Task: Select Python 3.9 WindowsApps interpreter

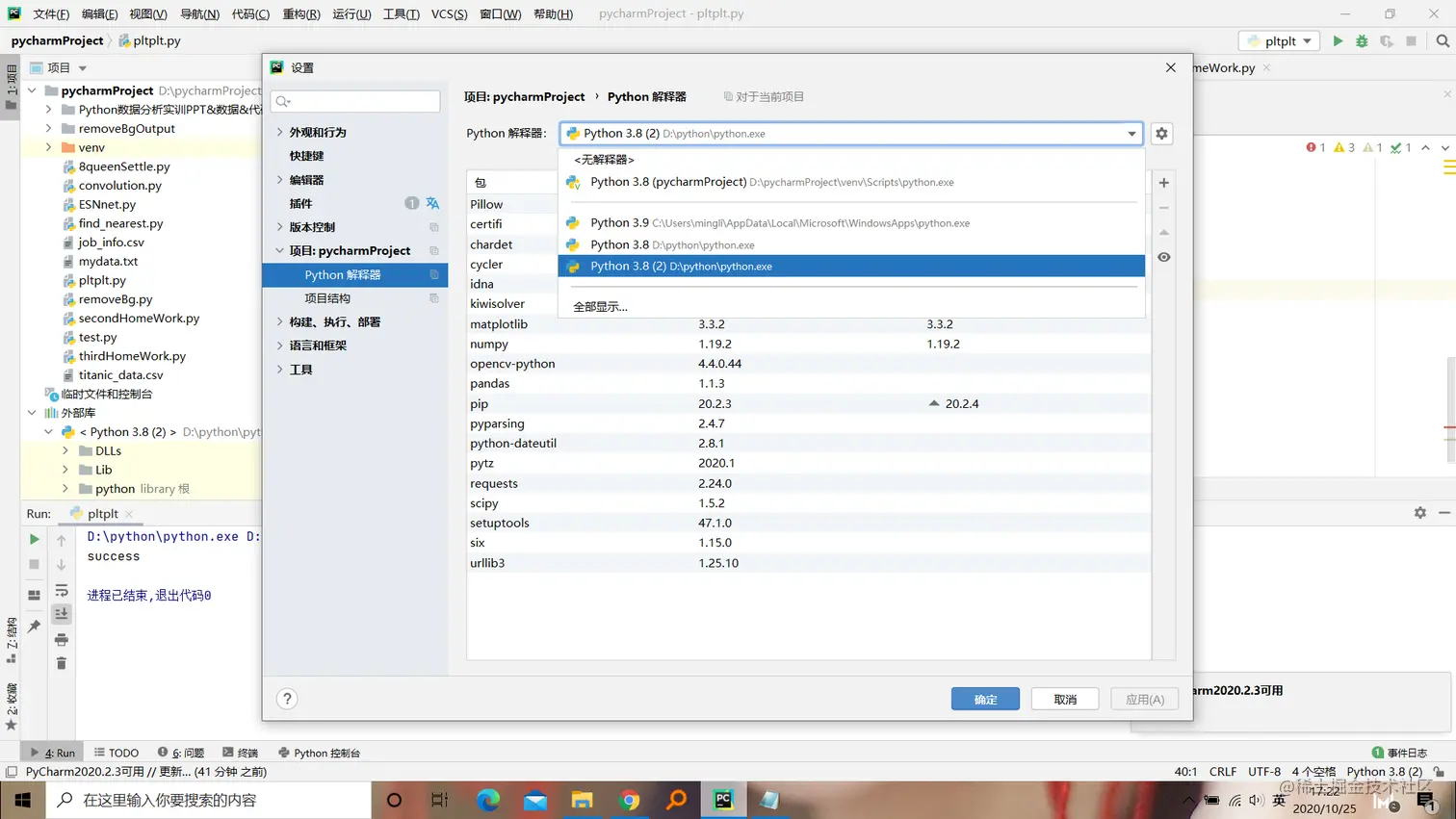Action: pos(851,223)
